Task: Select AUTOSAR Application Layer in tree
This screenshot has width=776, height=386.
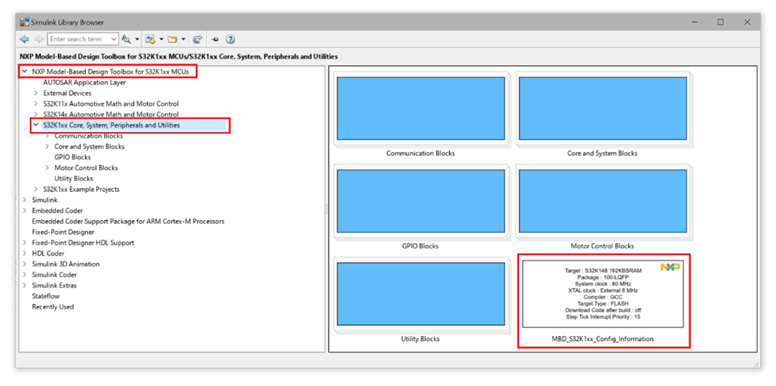Action: click(85, 83)
